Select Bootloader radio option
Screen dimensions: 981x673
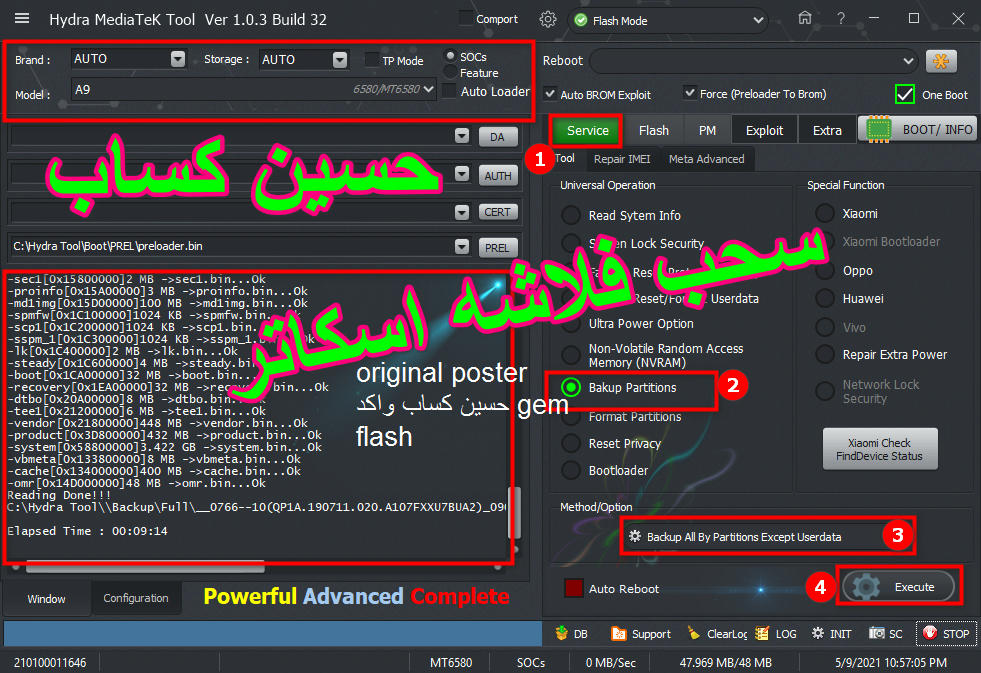(571, 470)
